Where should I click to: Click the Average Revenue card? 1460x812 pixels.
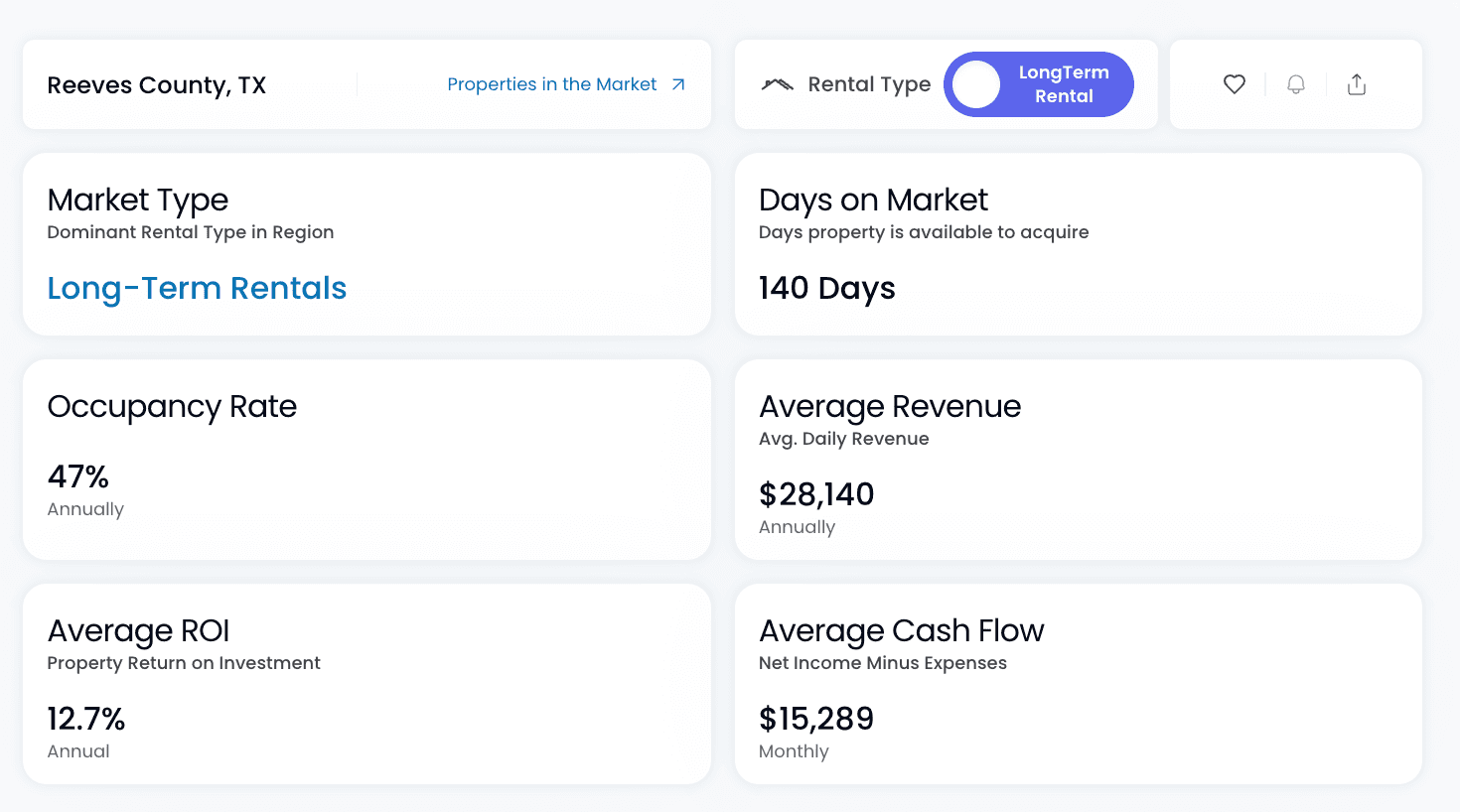[x=1078, y=460]
